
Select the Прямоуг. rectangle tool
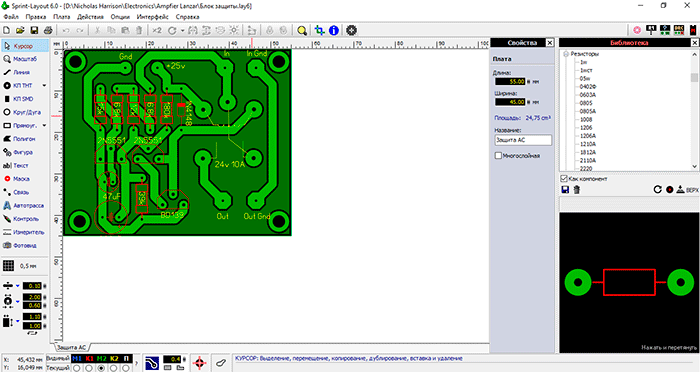click(x=21, y=125)
